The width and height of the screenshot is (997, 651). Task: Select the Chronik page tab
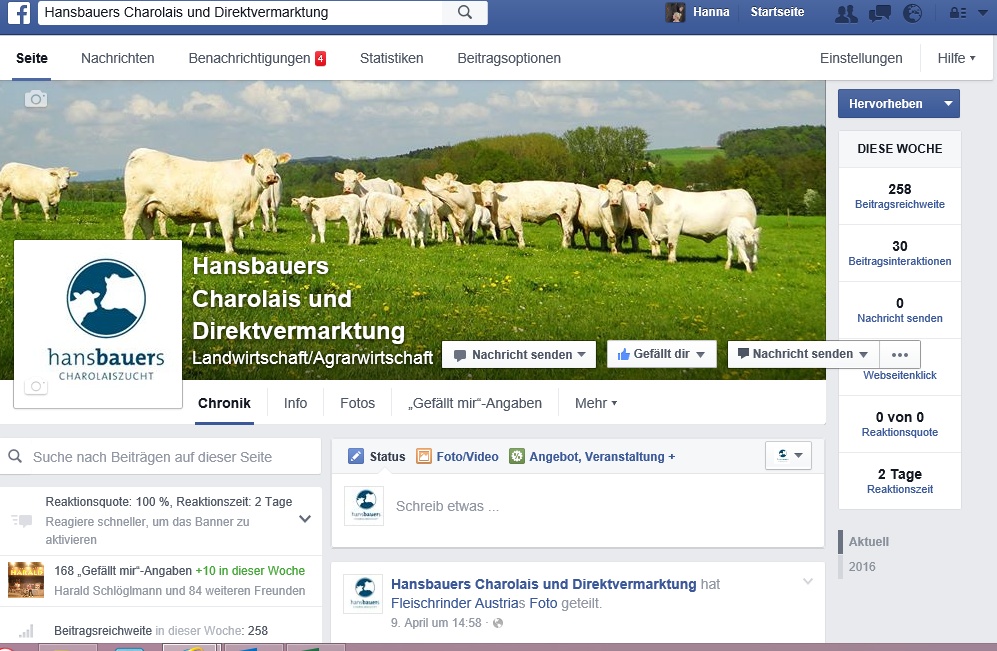click(x=224, y=404)
